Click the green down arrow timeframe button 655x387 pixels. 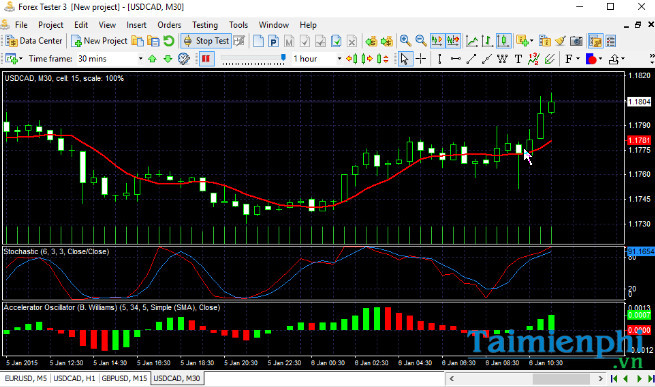pos(168,59)
